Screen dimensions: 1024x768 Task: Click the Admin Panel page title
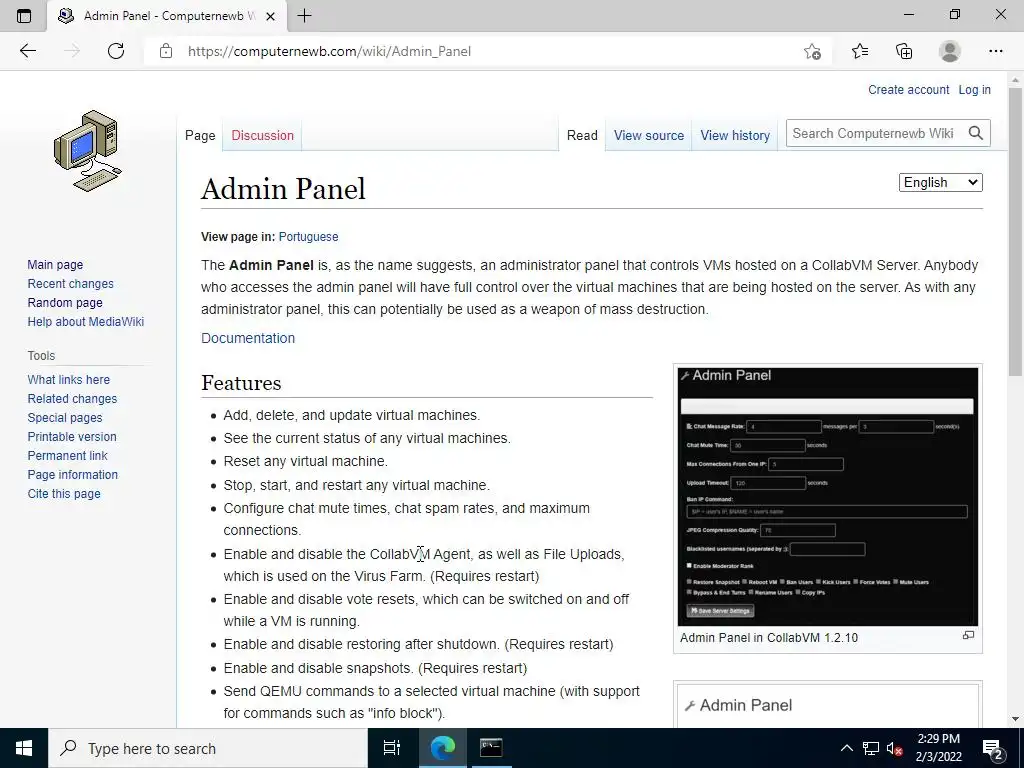pos(283,189)
